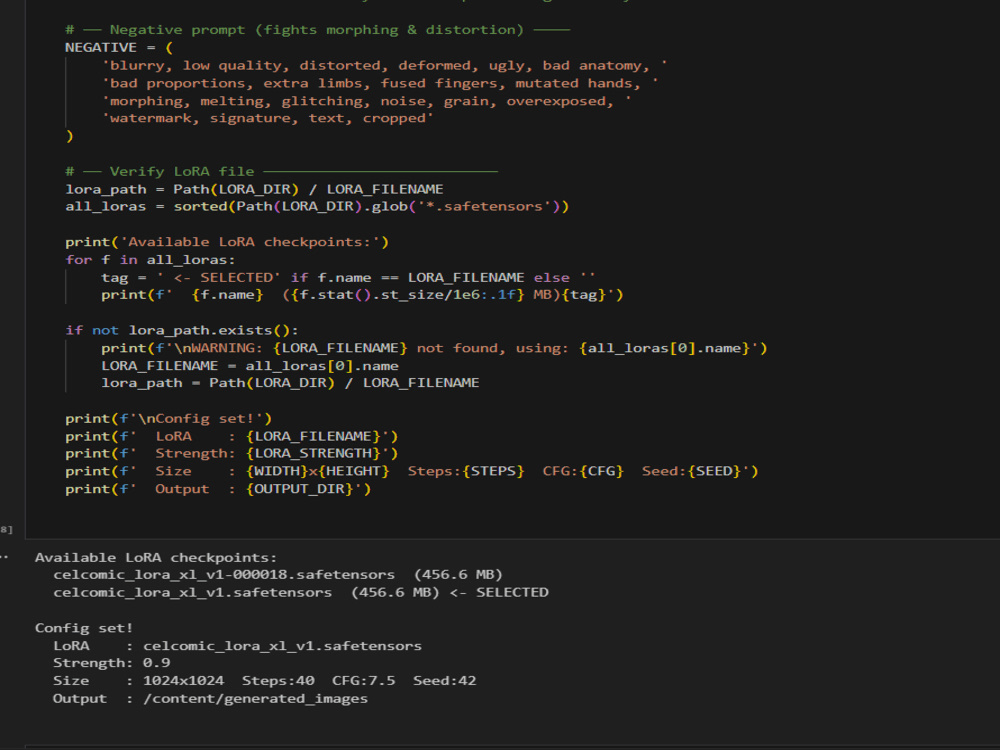Click the 'LORA_FILENAME = all_loras[0].name' line
This screenshot has height=750, width=1000.
(x=250, y=366)
